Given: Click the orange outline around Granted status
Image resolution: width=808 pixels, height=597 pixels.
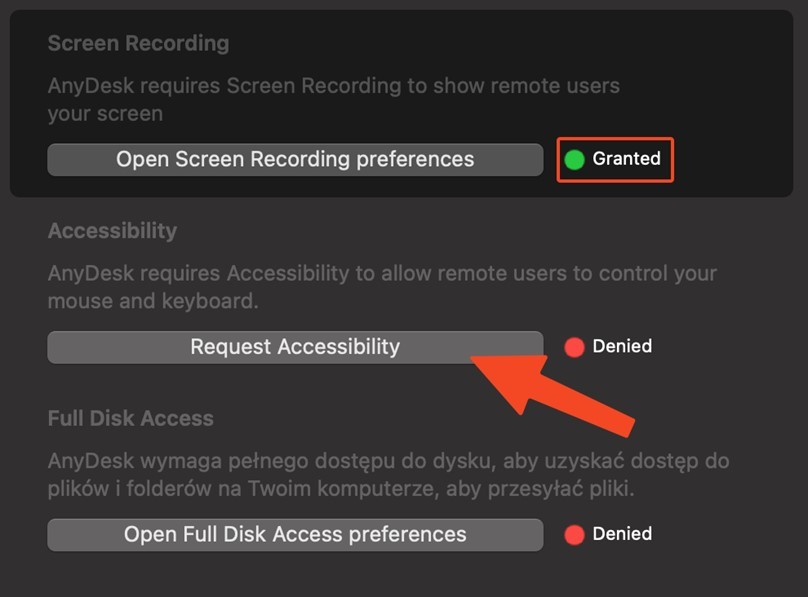Looking at the screenshot, I should [x=615, y=140].
